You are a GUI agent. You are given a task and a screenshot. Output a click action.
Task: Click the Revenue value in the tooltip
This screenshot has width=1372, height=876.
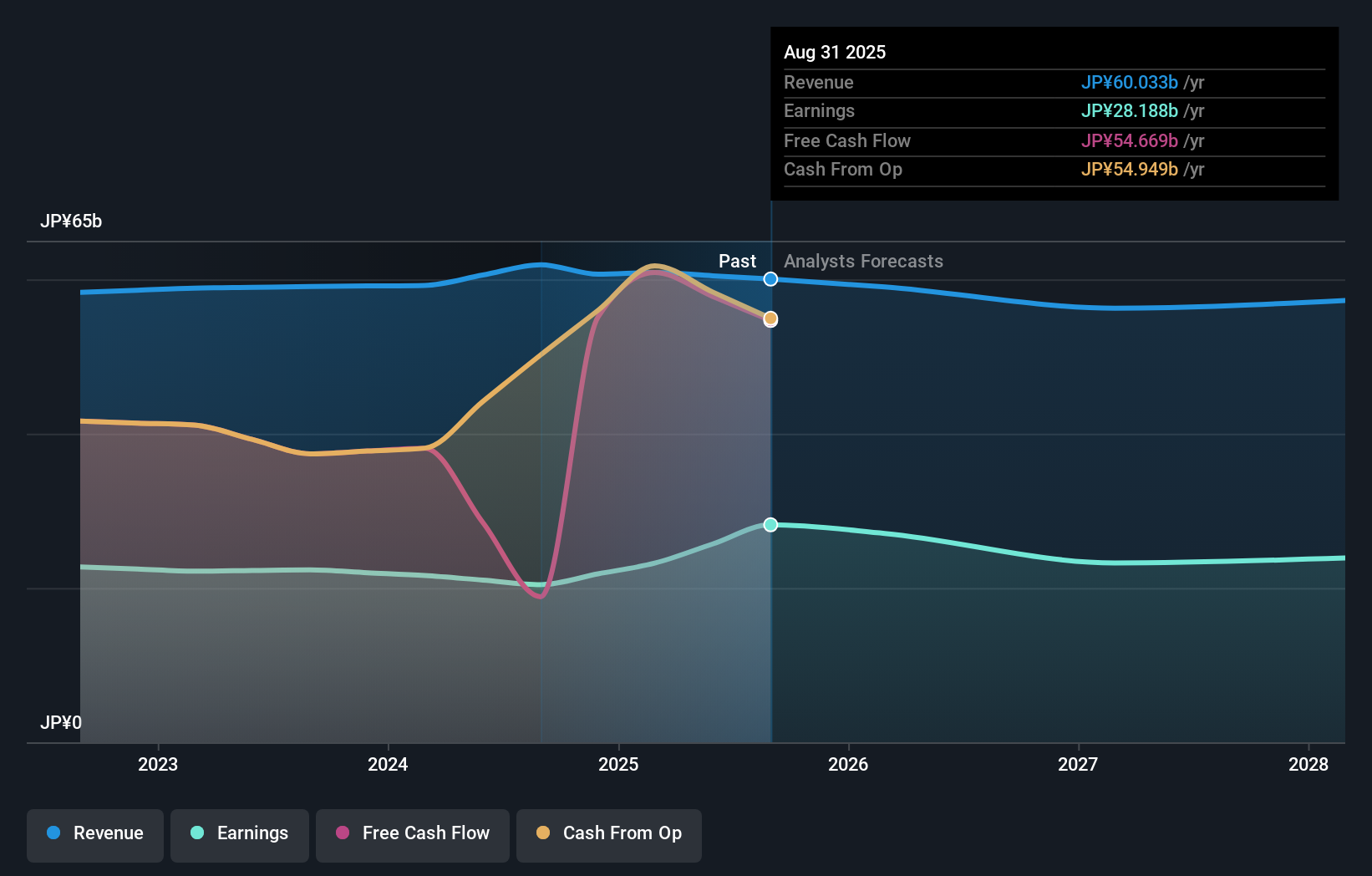1130,83
